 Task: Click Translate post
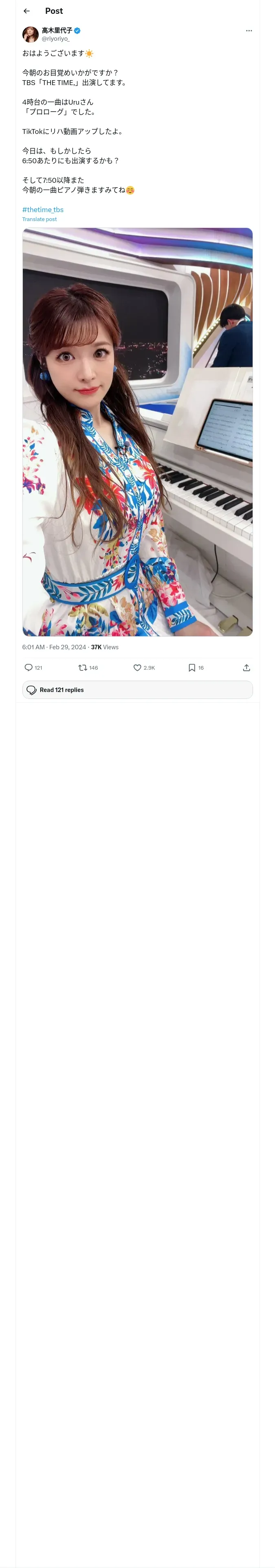(40, 219)
